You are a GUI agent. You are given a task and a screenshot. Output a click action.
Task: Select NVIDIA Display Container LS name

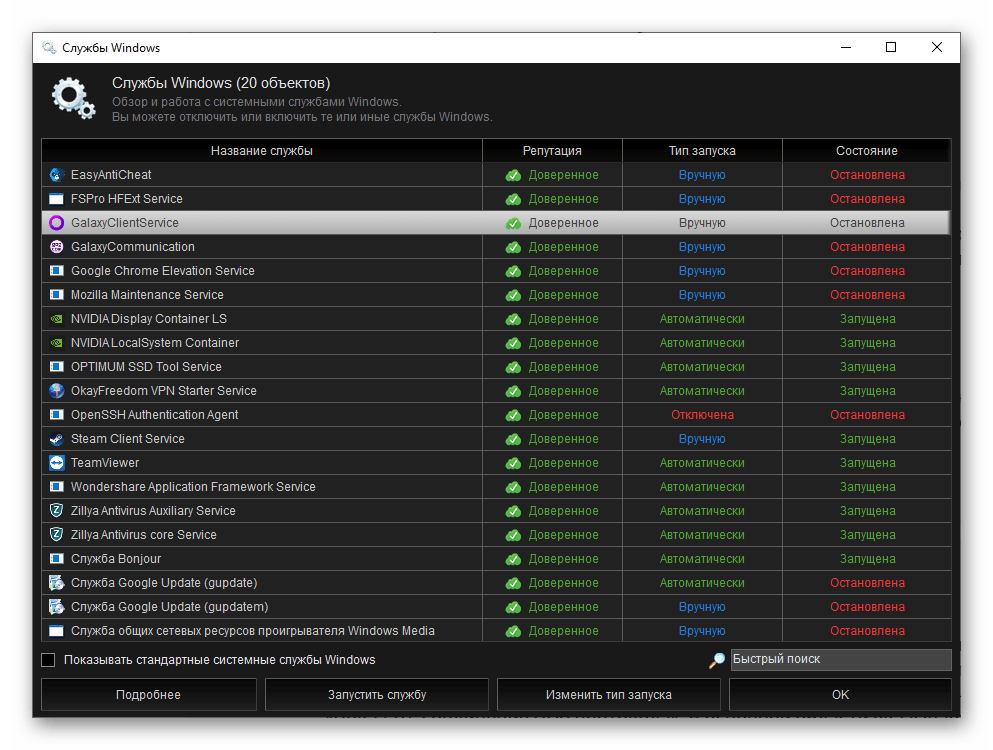click(149, 319)
